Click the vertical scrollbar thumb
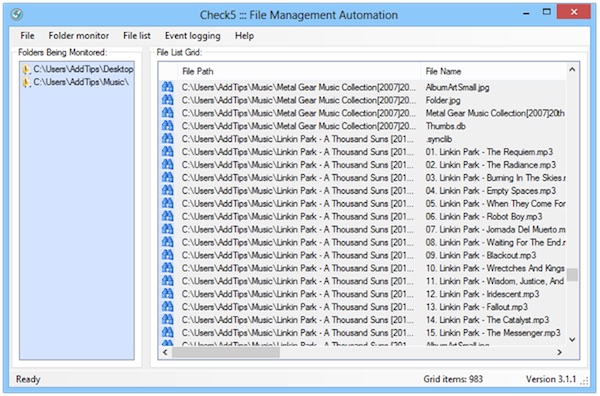 [572, 274]
